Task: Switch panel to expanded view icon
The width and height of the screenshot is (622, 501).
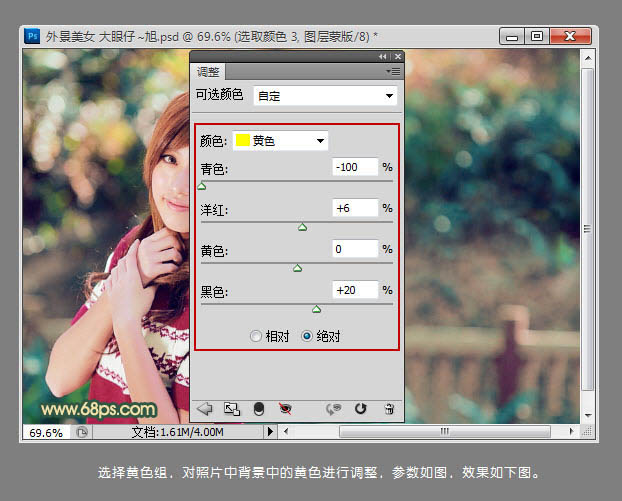Action: pos(232,408)
